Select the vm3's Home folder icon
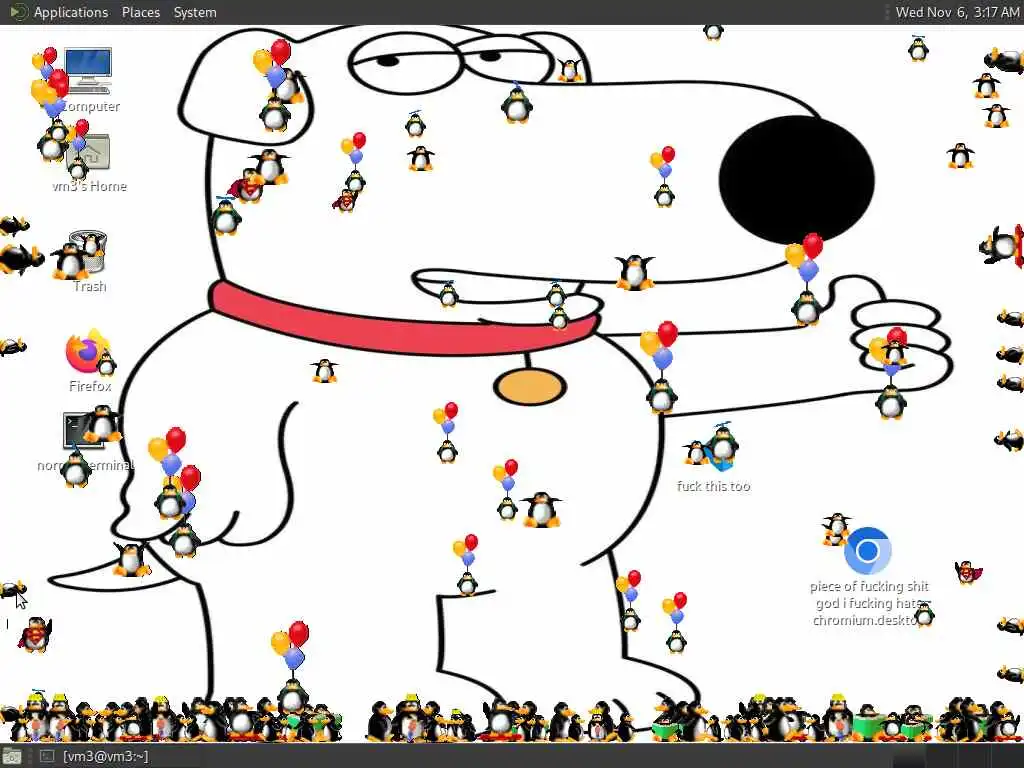The image size is (1024, 768). click(x=88, y=153)
